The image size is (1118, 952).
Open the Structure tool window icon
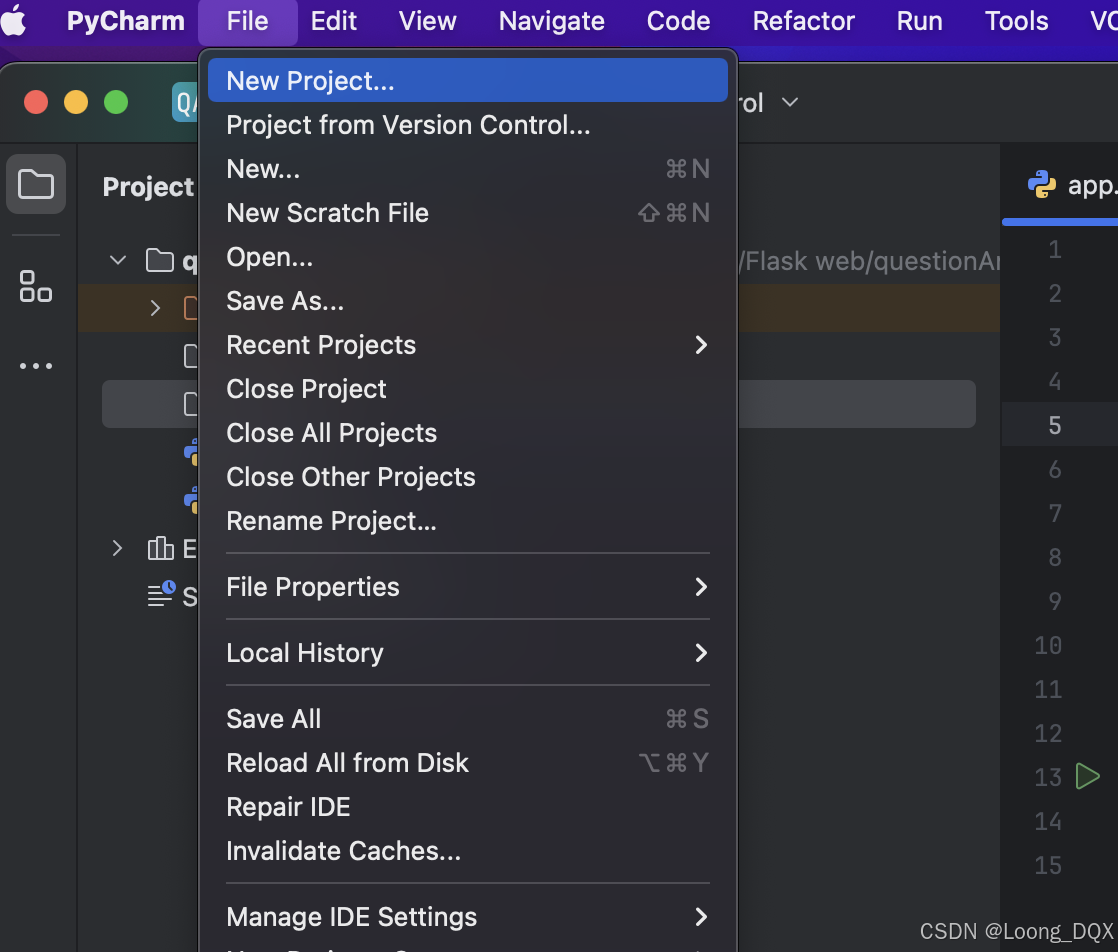[x=36, y=286]
